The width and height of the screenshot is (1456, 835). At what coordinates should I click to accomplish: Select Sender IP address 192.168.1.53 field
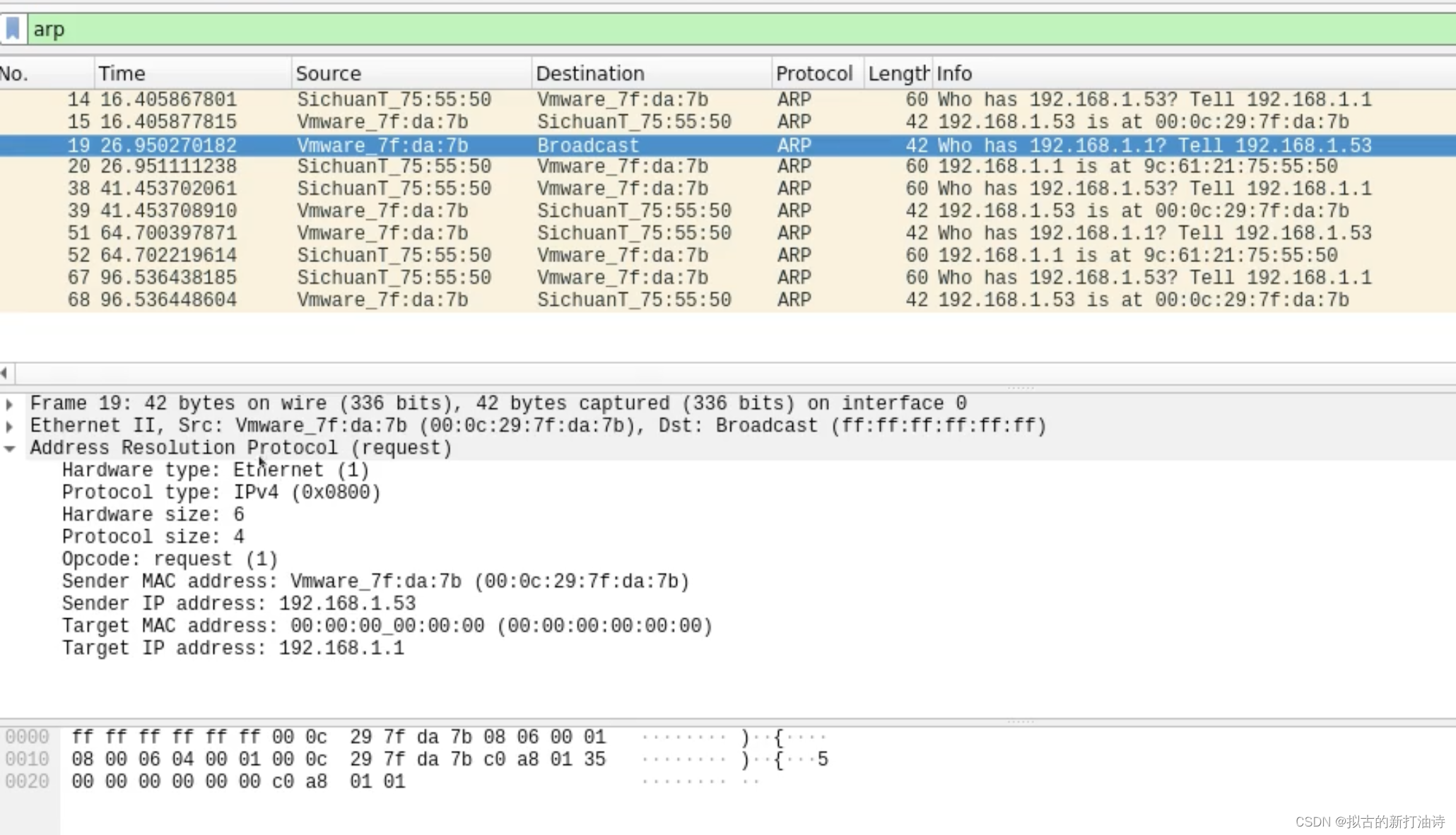pos(239,604)
